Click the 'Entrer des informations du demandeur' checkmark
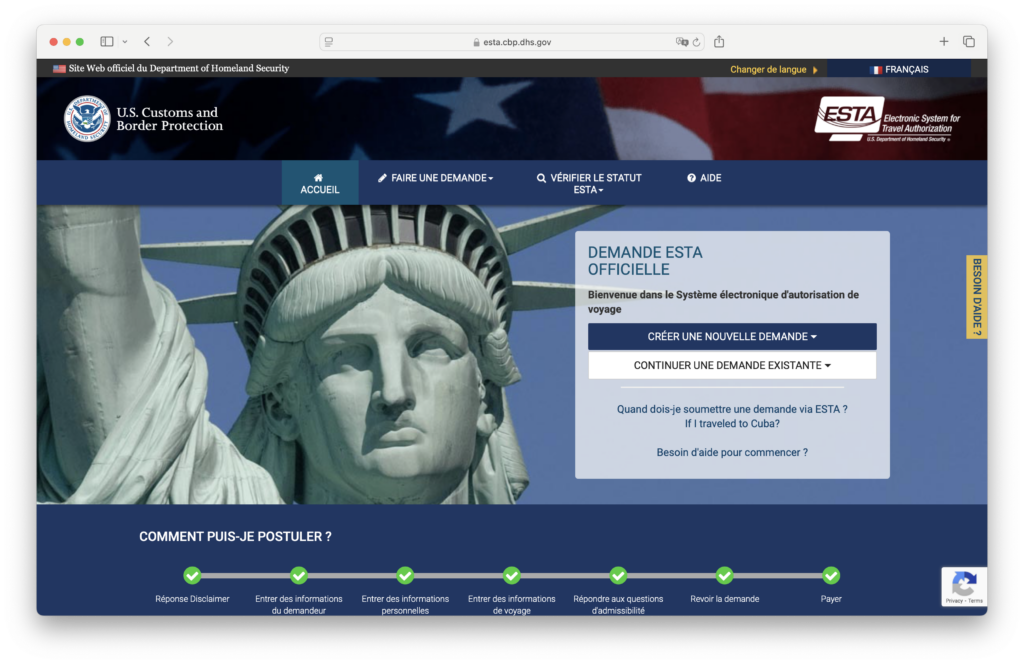This screenshot has height=664, width=1024. pyautogui.click(x=298, y=575)
